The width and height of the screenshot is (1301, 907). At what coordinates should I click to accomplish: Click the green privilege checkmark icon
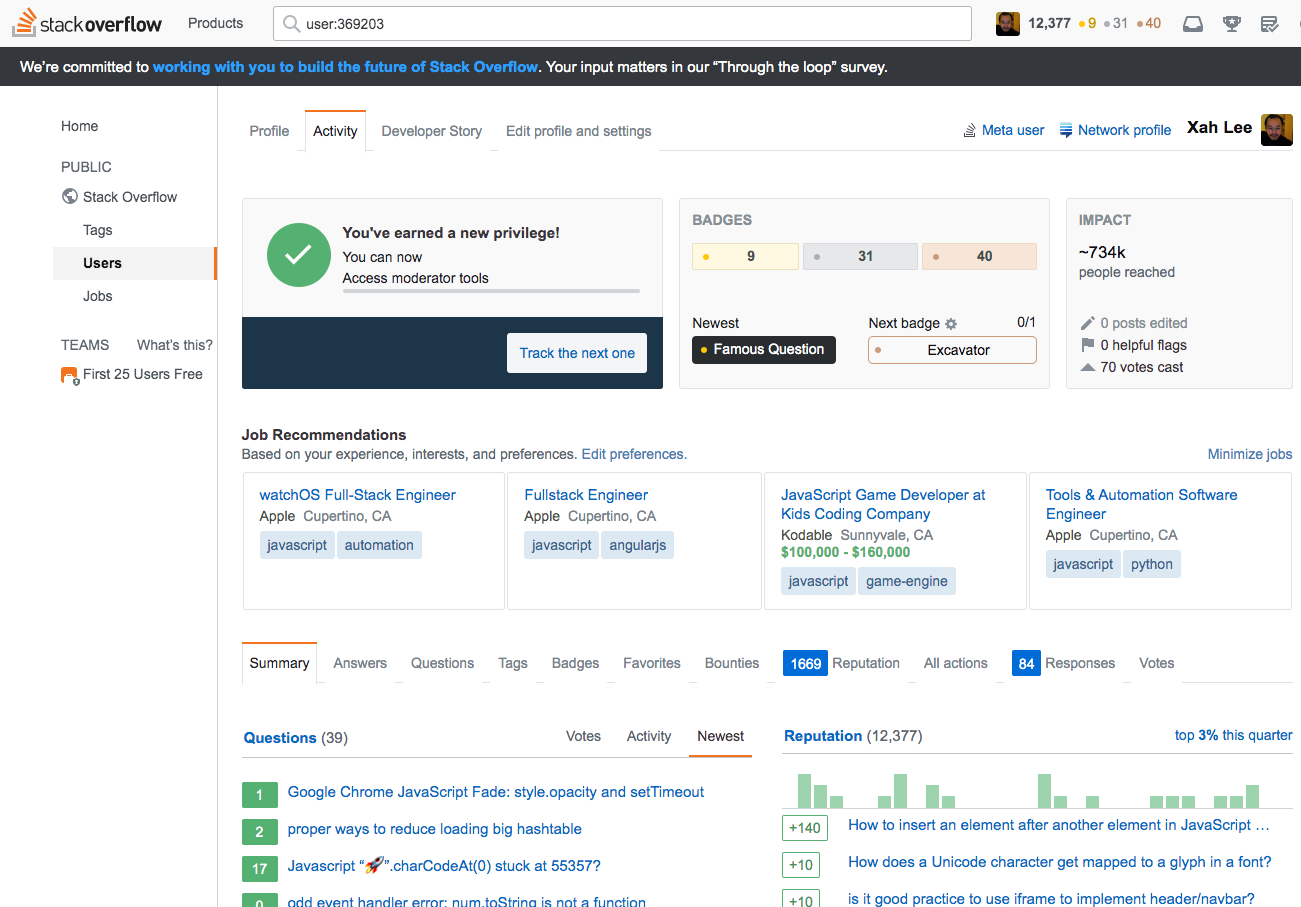[x=298, y=255]
